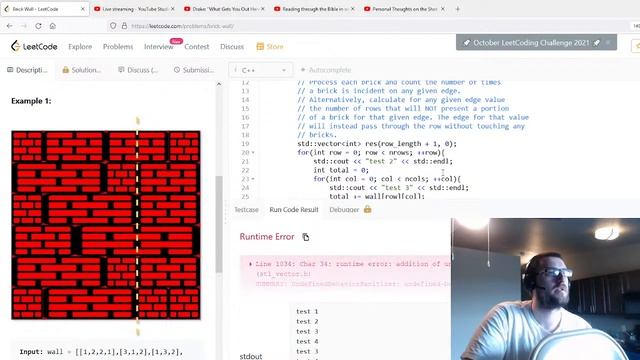This screenshot has height=360, width=640.
Task: Select the Run Code Result tab
Action: pos(294,210)
